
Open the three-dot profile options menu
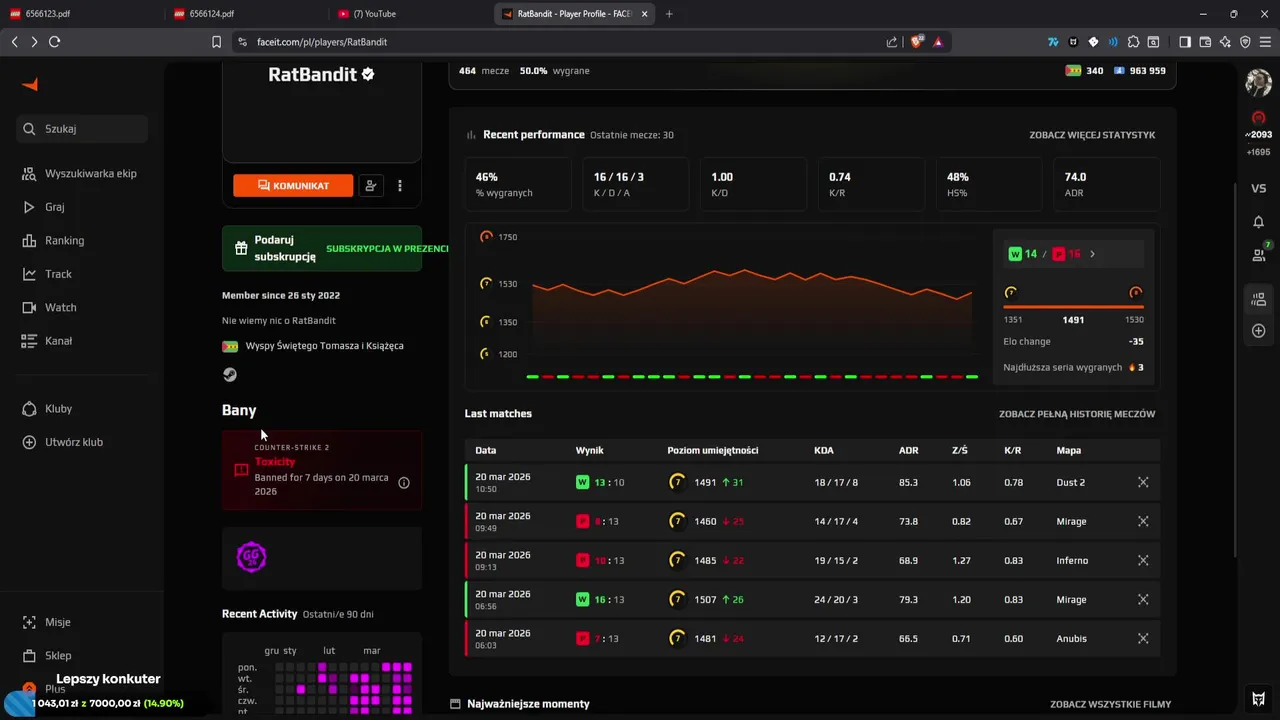pos(400,186)
